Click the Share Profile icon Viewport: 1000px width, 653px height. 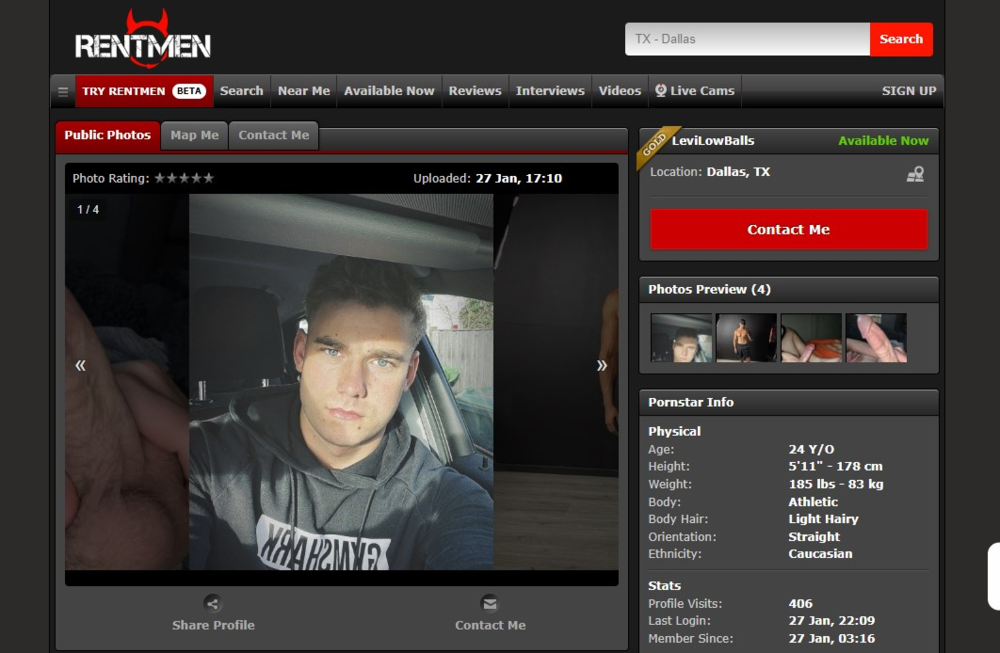(x=212, y=603)
